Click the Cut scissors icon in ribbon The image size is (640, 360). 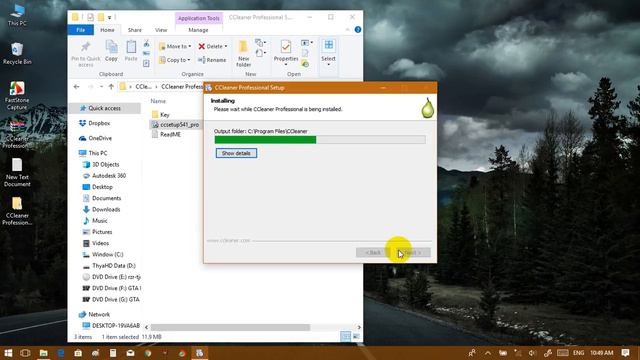pyautogui.click(x=147, y=43)
